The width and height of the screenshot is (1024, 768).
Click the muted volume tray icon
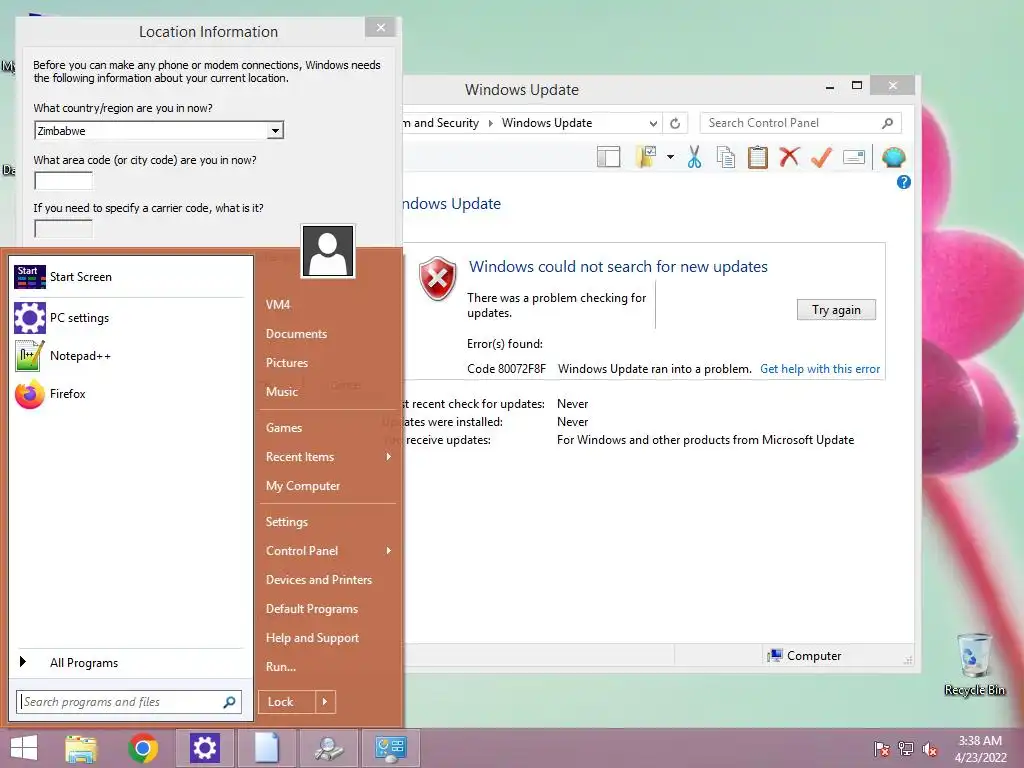(929, 749)
